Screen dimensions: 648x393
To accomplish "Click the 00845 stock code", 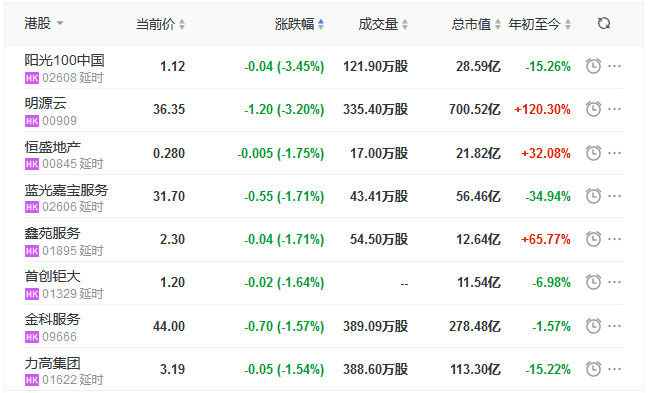I will (x=60, y=164).
